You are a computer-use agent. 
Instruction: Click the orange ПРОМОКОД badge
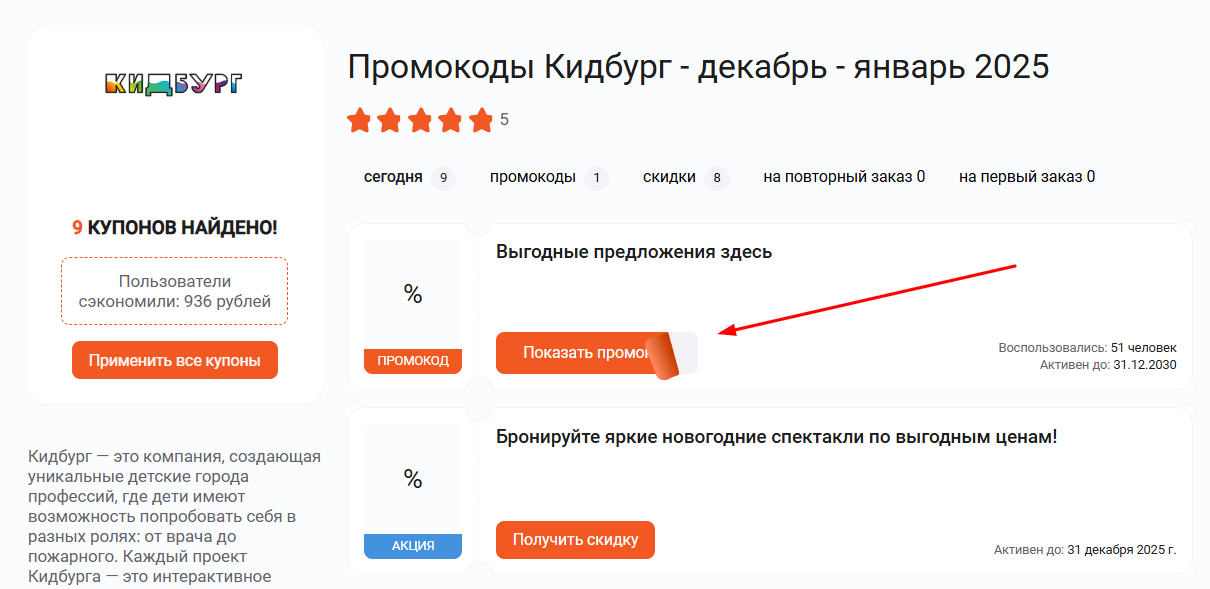[x=412, y=361]
